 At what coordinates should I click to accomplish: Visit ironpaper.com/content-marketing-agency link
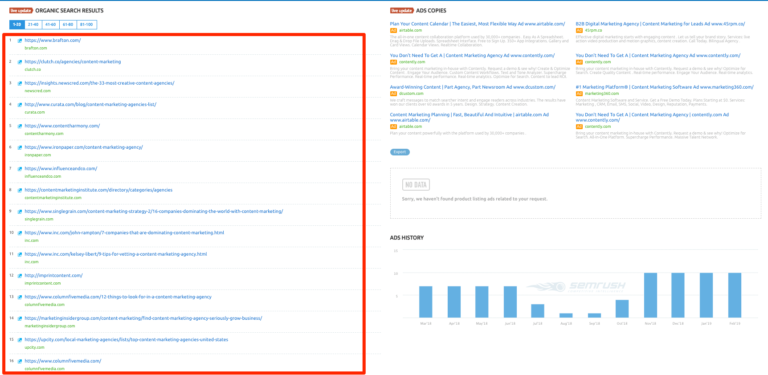(84, 147)
